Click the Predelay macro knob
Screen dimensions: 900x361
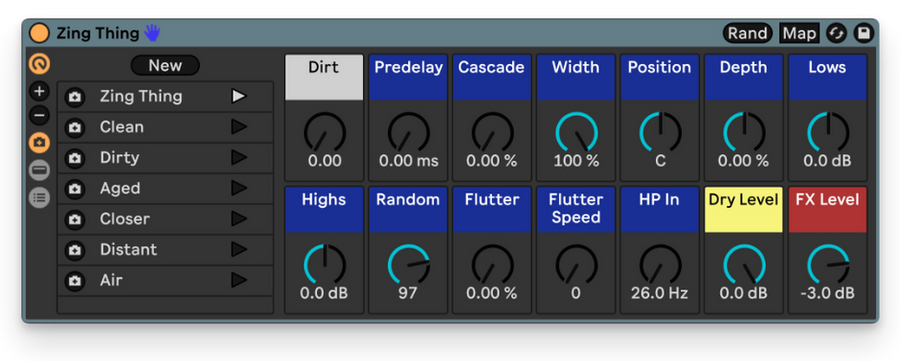coord(408,133)
